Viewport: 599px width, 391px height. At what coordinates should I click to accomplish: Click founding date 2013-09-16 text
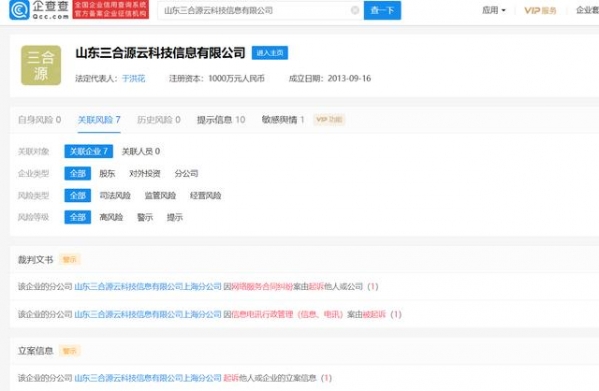(349, 79)
